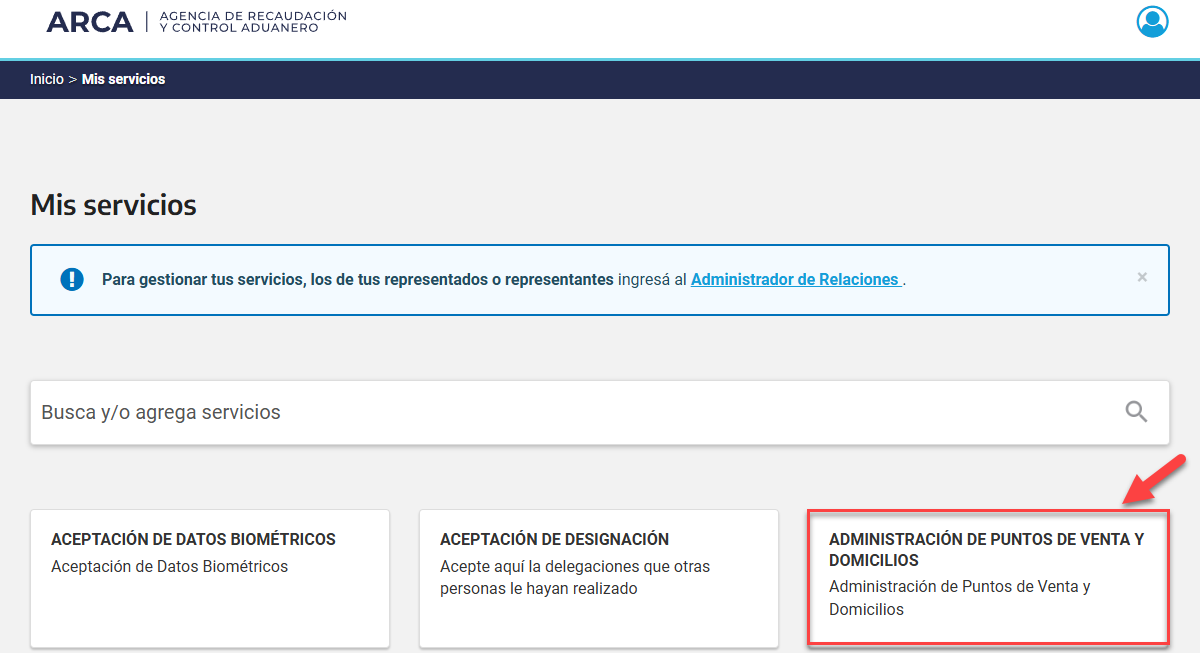The height and width of the screenshot is (653, 1200).
Task: Open the Administrador de Relaciones link
Action: click(x=796, y=280)
